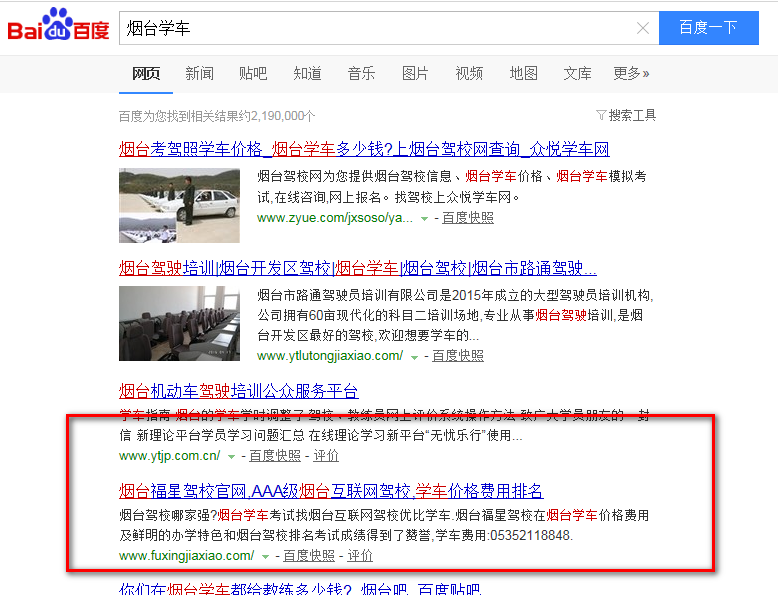Expand dropdown arrow next to www.ytjp.com.cn
The image size is (778, 595).
point(231,457)
